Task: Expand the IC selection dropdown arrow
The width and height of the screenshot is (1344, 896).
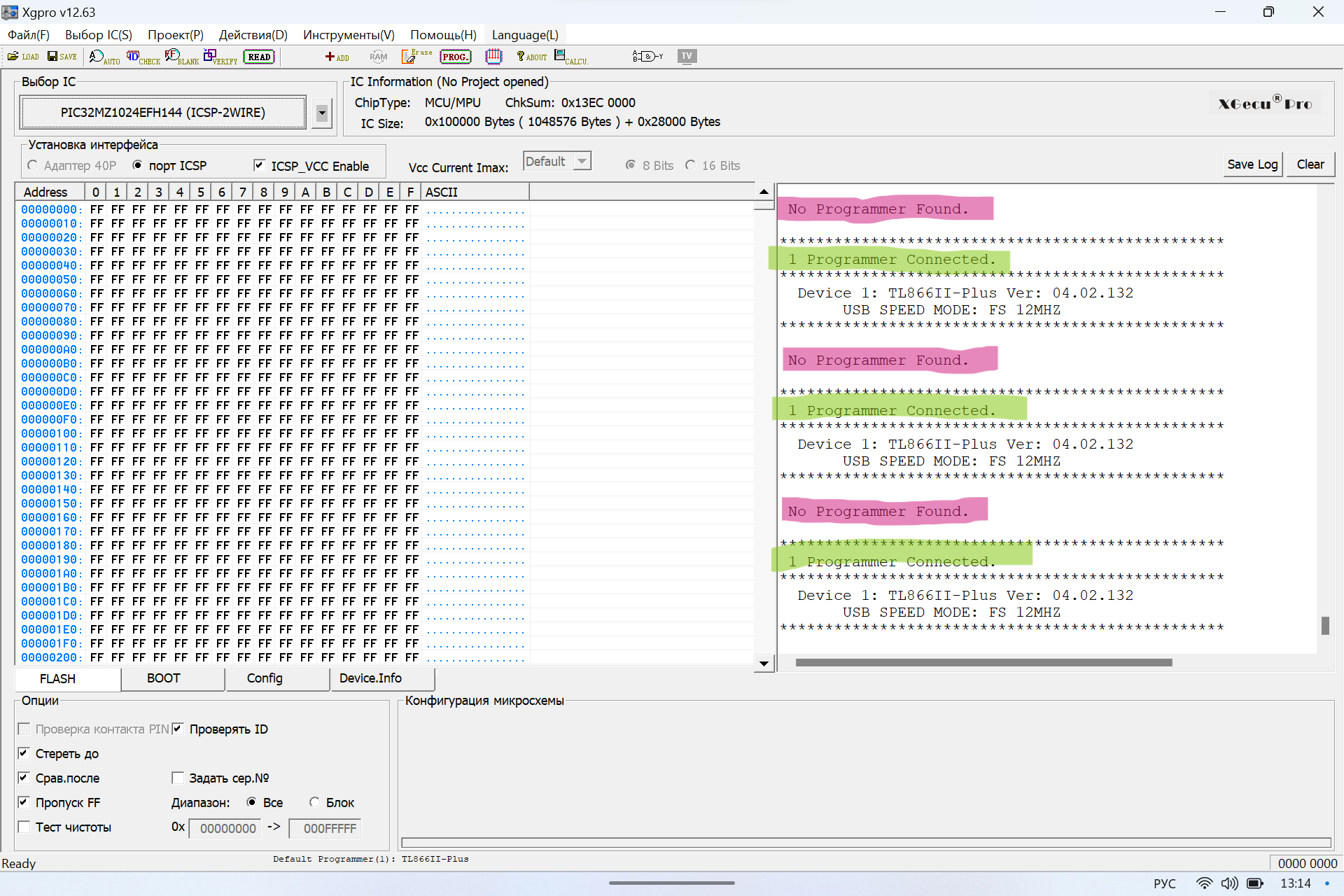Action: point(321,113)
